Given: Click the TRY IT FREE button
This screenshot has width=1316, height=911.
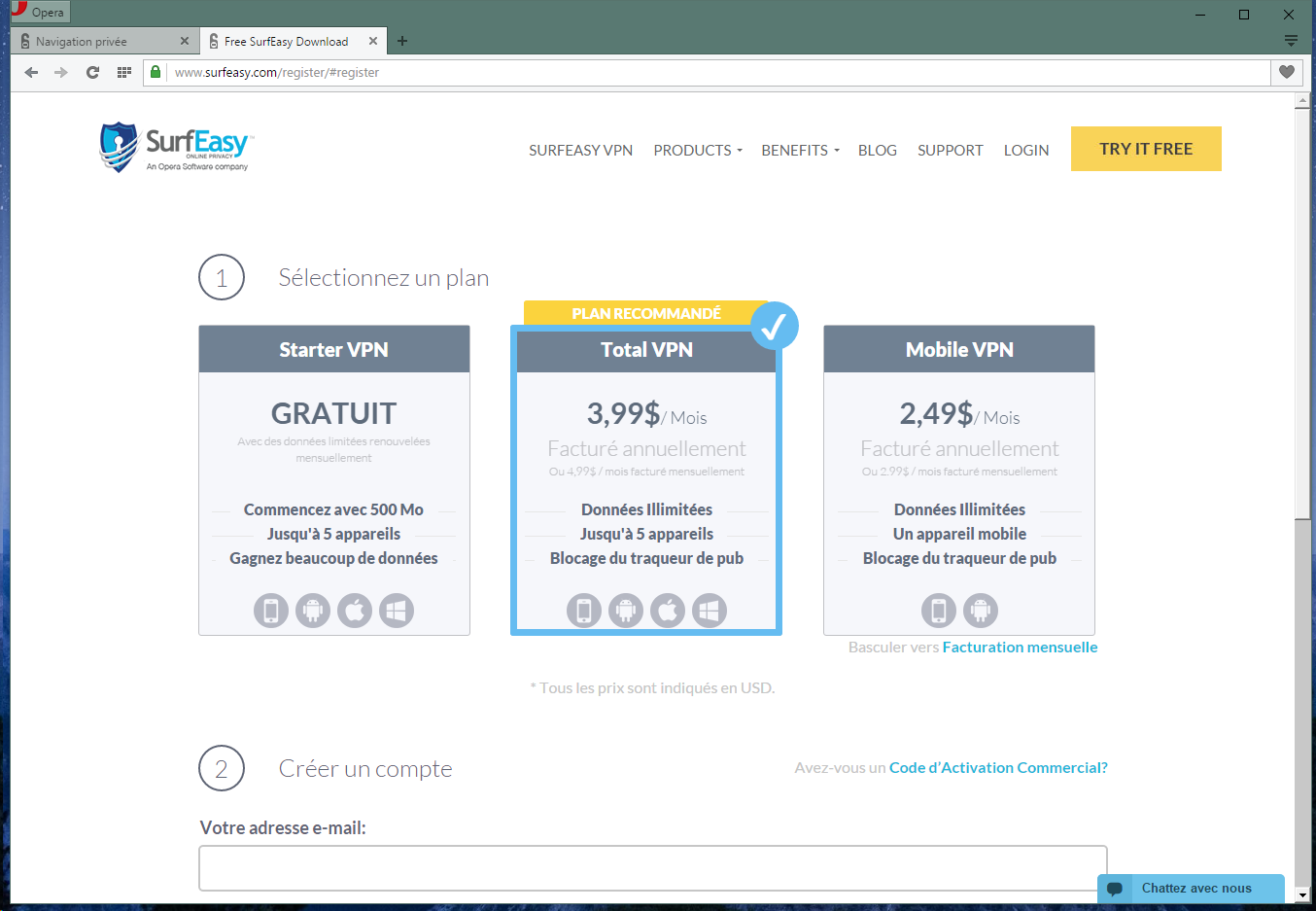Looking at the screenshot, I should coord(1146,149).
